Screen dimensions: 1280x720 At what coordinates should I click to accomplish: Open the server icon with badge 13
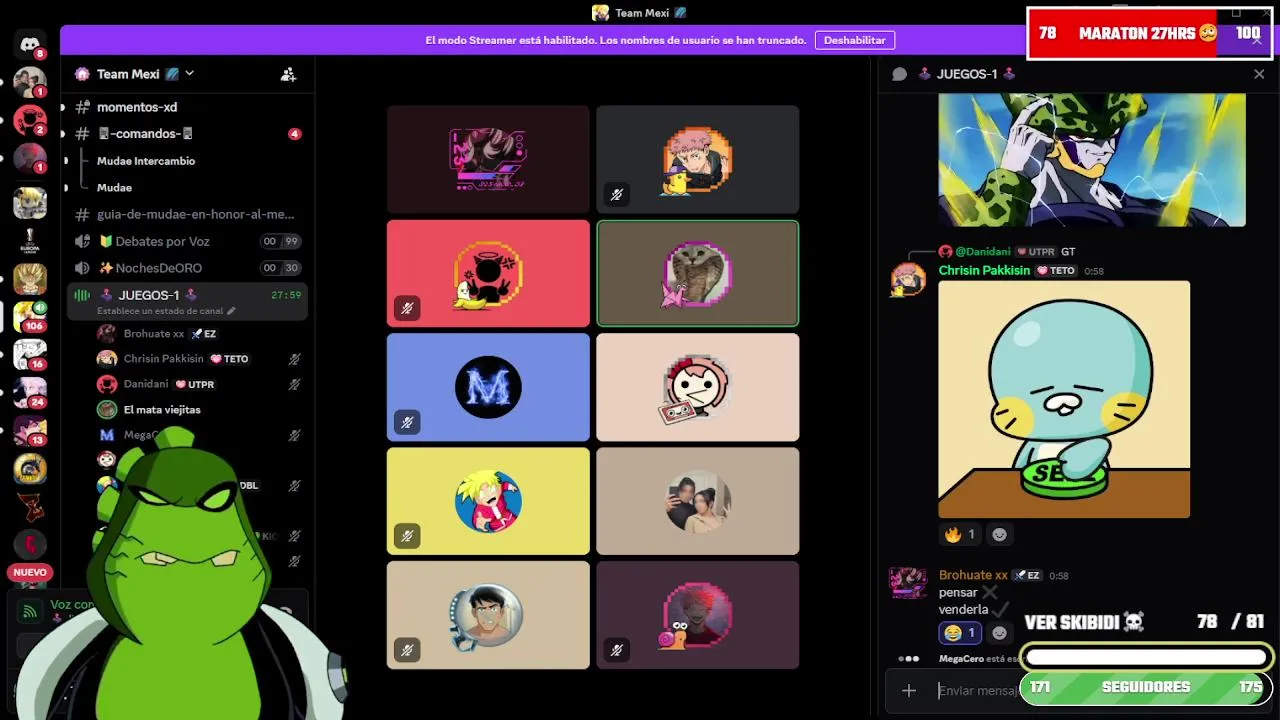(29, 430)
